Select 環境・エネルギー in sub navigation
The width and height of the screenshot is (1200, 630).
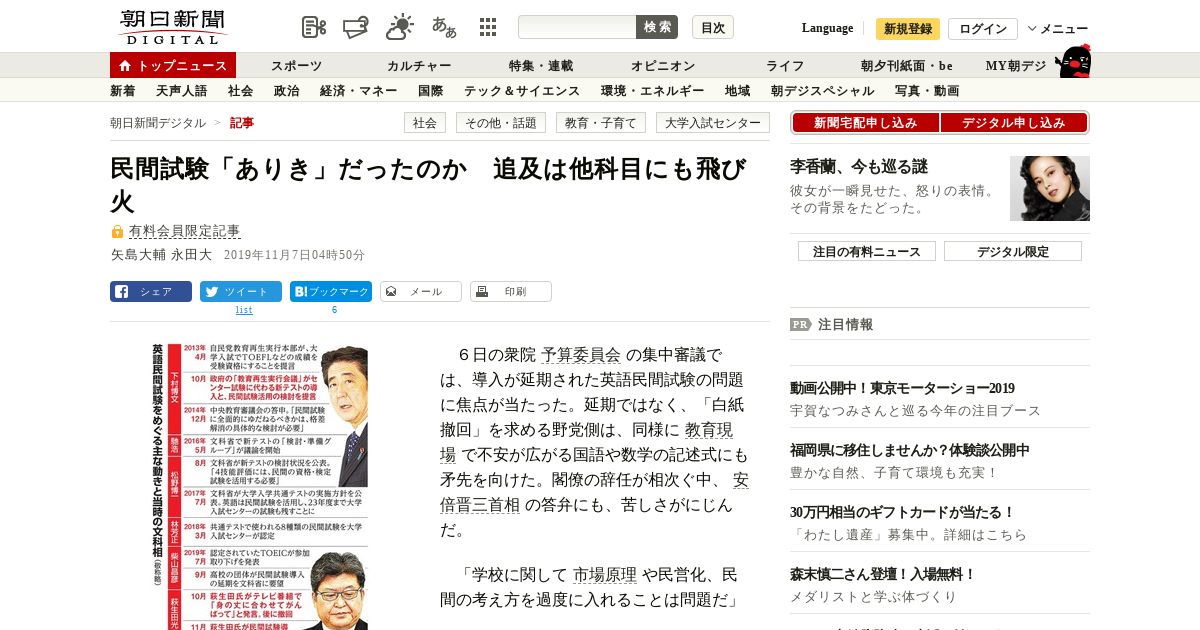[652, 91]
